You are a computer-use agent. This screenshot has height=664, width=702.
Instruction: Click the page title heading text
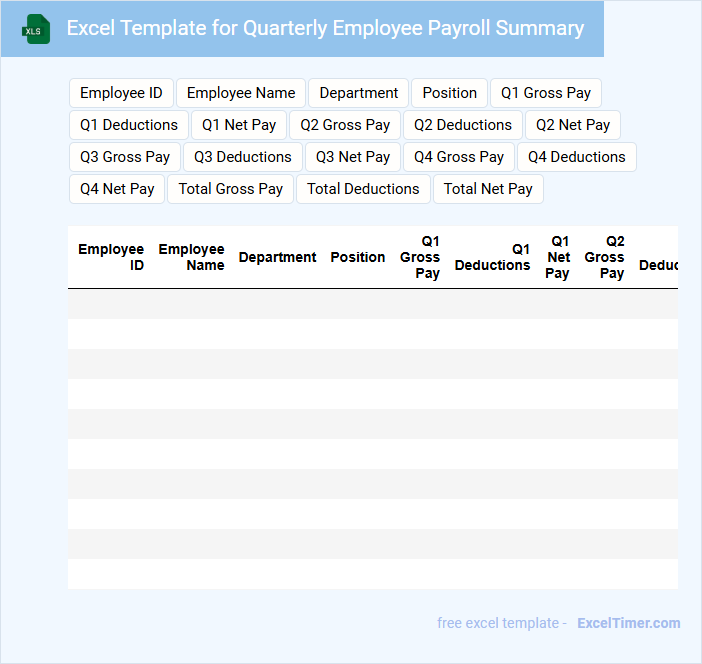[x=325, y=28]
